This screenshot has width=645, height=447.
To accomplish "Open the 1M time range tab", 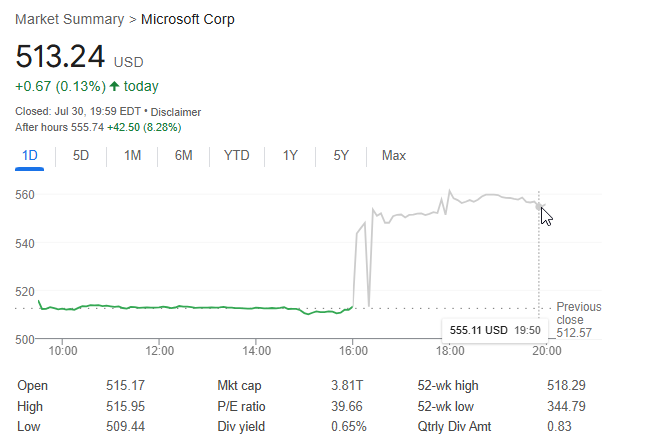I will tap(132, 156).
